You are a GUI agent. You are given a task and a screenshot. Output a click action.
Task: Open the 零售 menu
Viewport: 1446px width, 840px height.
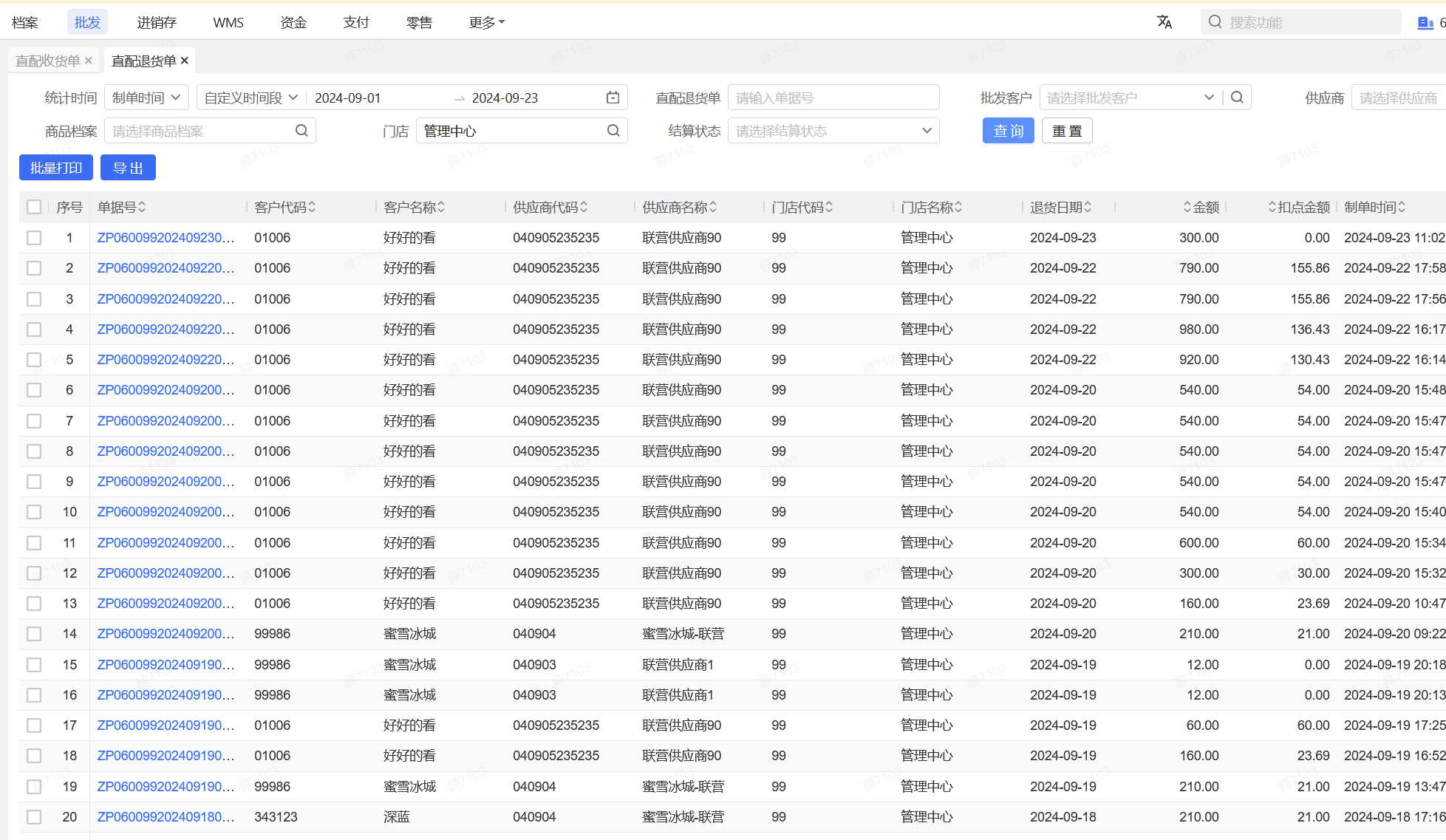click(x=419, y=22)
